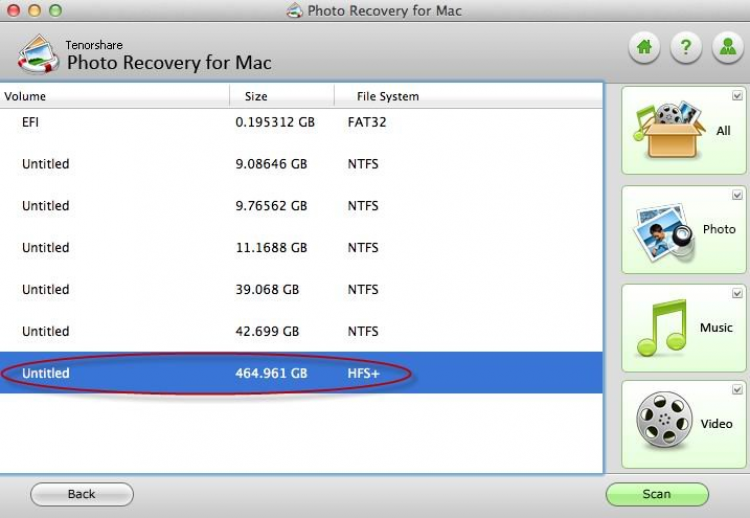The height and width of the screenshot is (518, 750).
Task: Choose the Video film reel icon
Action: (x=664, y=423)
